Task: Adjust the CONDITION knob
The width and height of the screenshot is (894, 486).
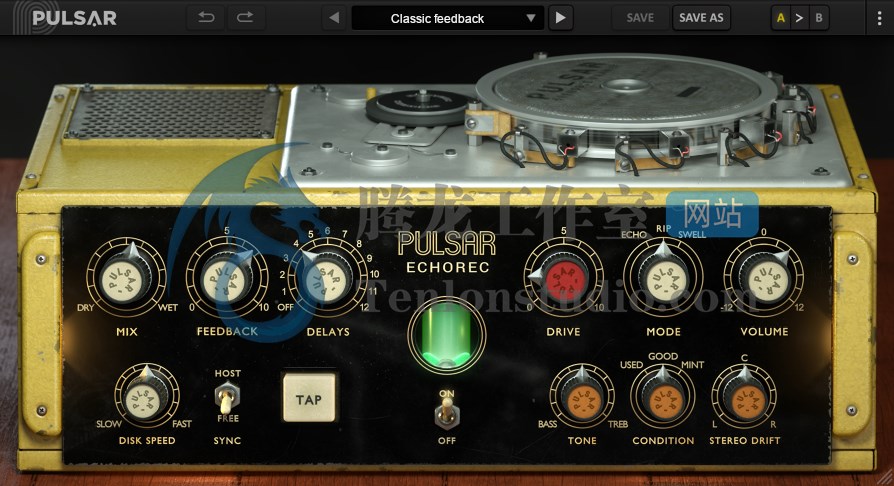Action: 663,397
